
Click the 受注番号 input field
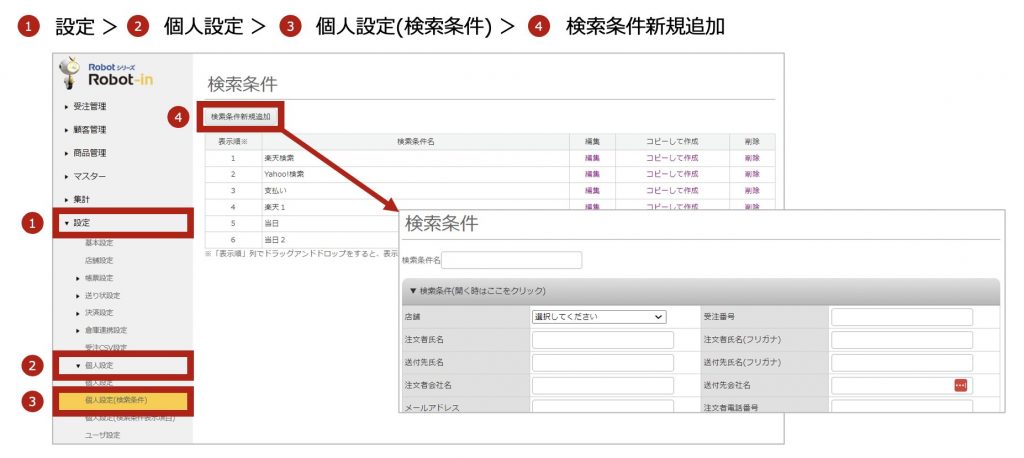(902, 317)
